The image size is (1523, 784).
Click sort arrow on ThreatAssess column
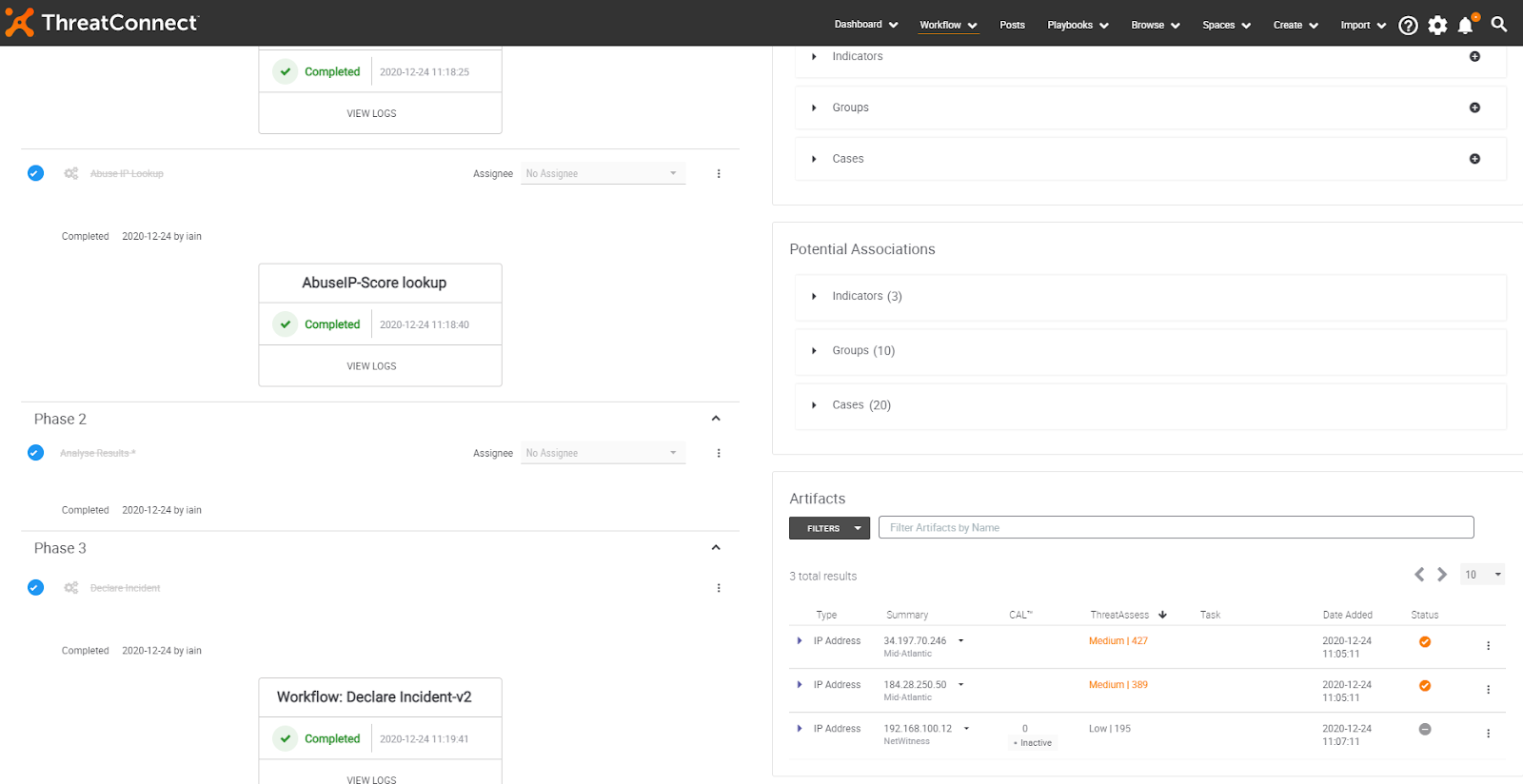pyautogui.click(x=1162, y=615)
